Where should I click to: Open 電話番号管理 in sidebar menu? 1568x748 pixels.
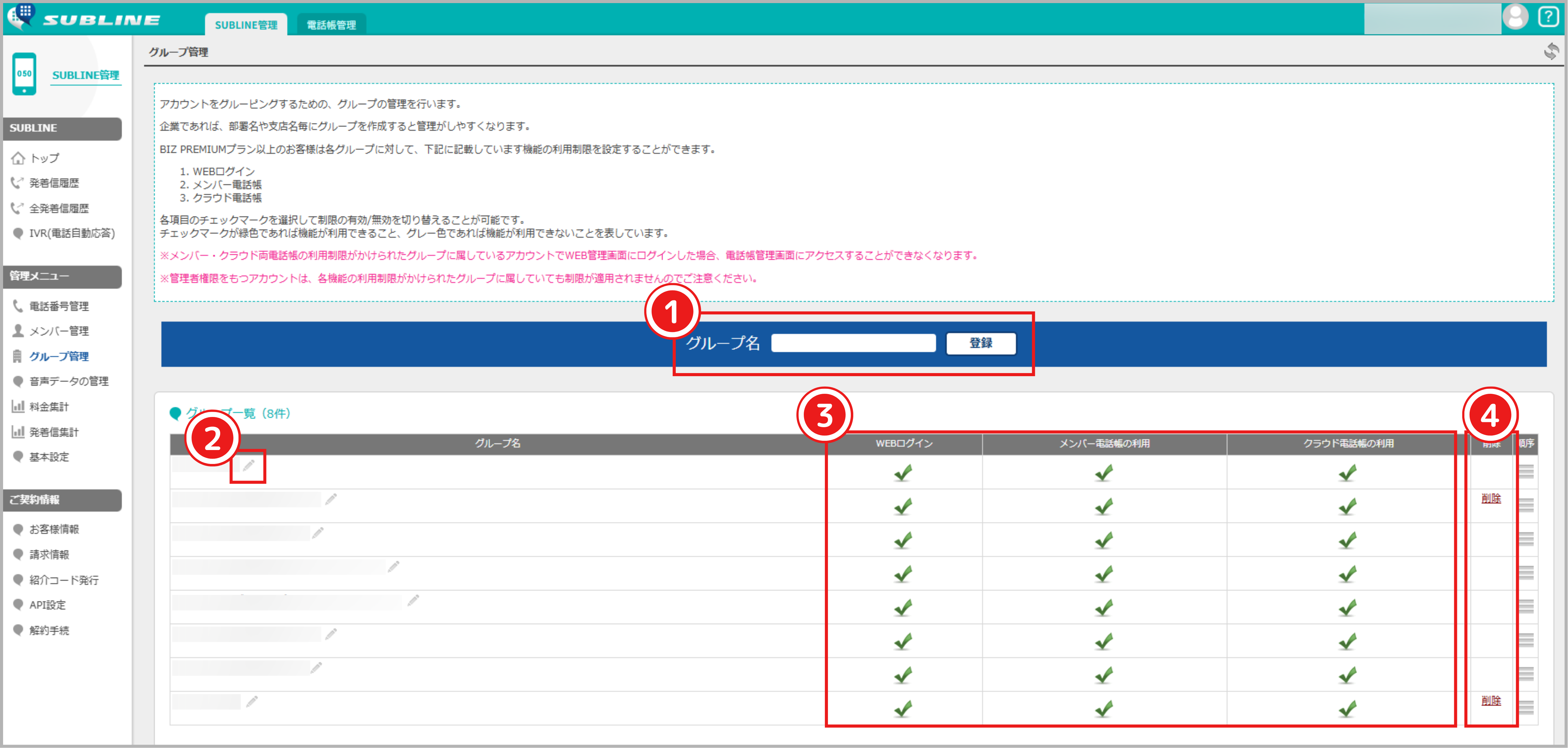(59, 306)
